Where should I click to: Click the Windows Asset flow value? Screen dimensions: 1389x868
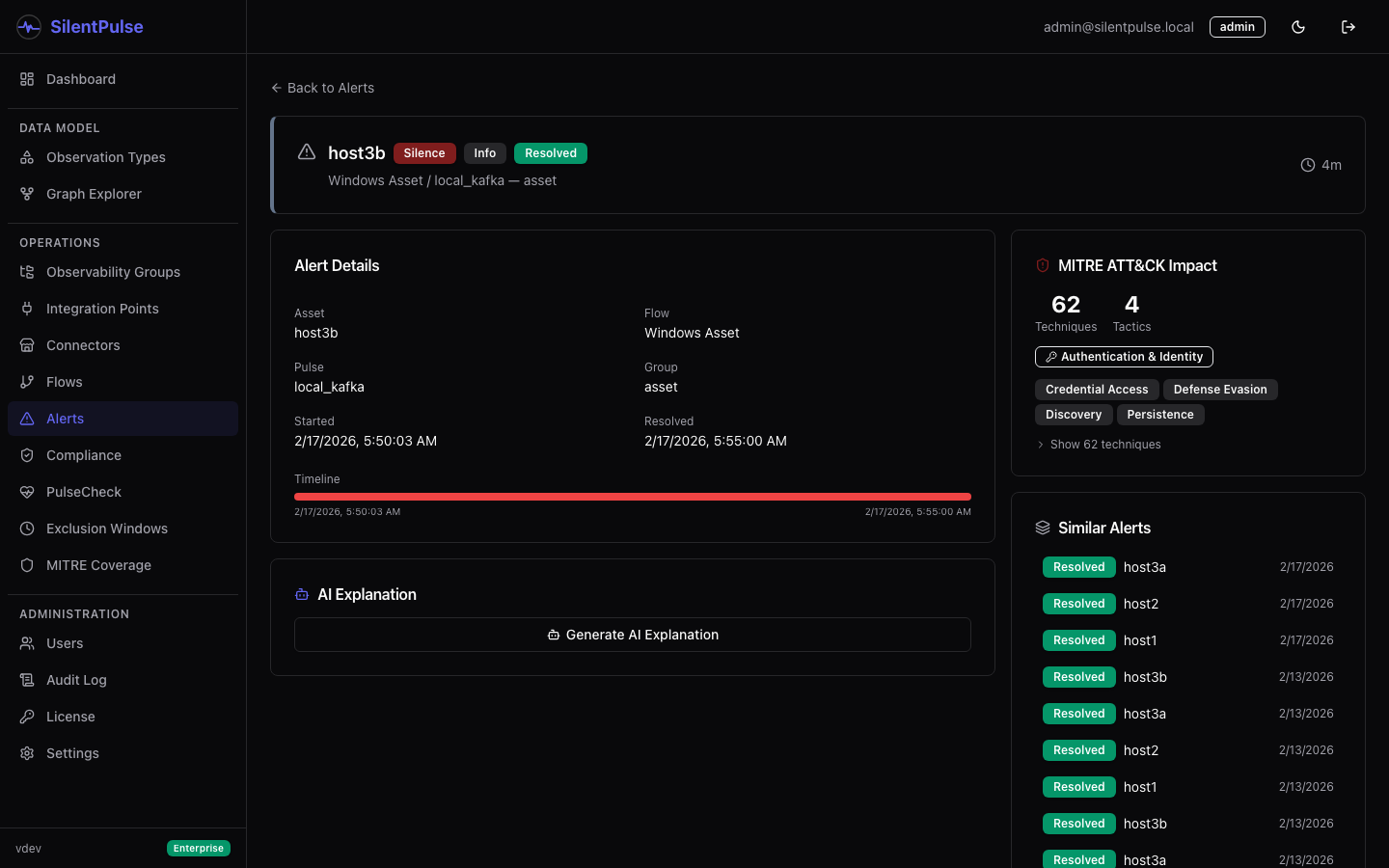693,333
